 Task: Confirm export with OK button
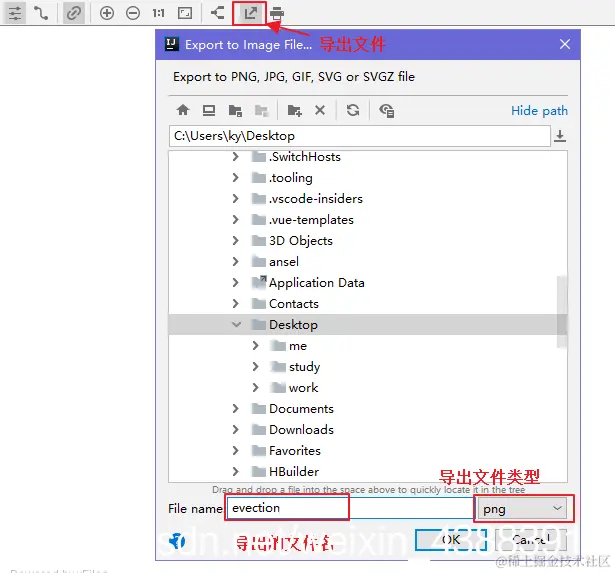pyautogui.click(x=451, y=540)
